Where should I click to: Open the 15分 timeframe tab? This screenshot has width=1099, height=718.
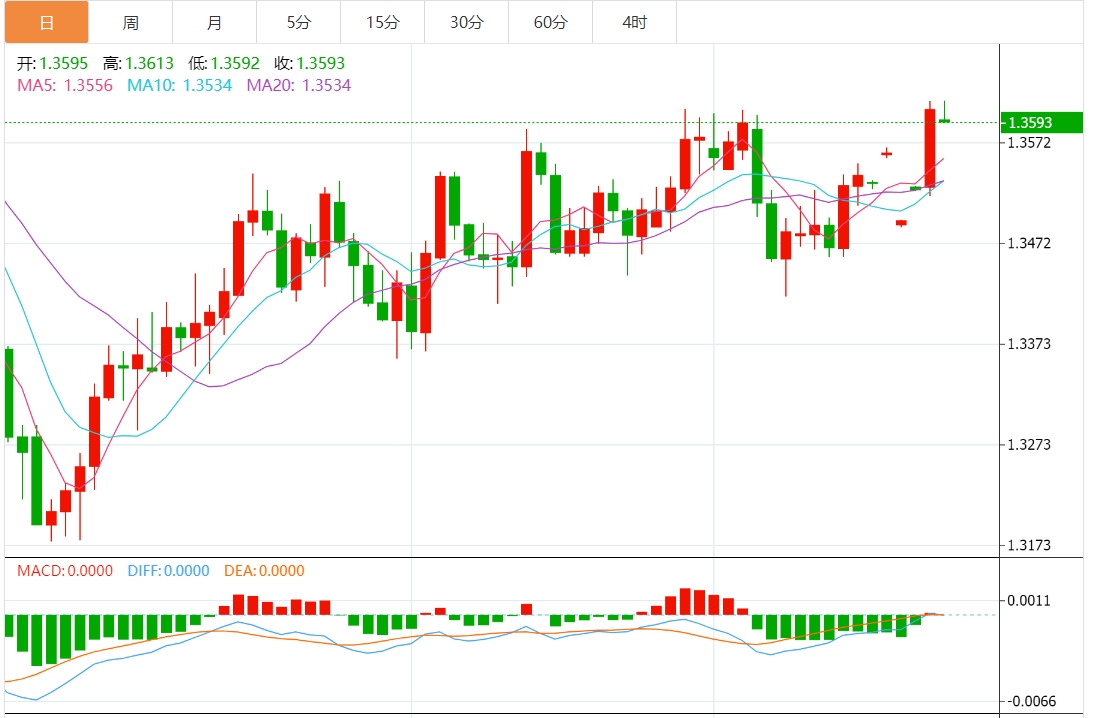[383, 22]
